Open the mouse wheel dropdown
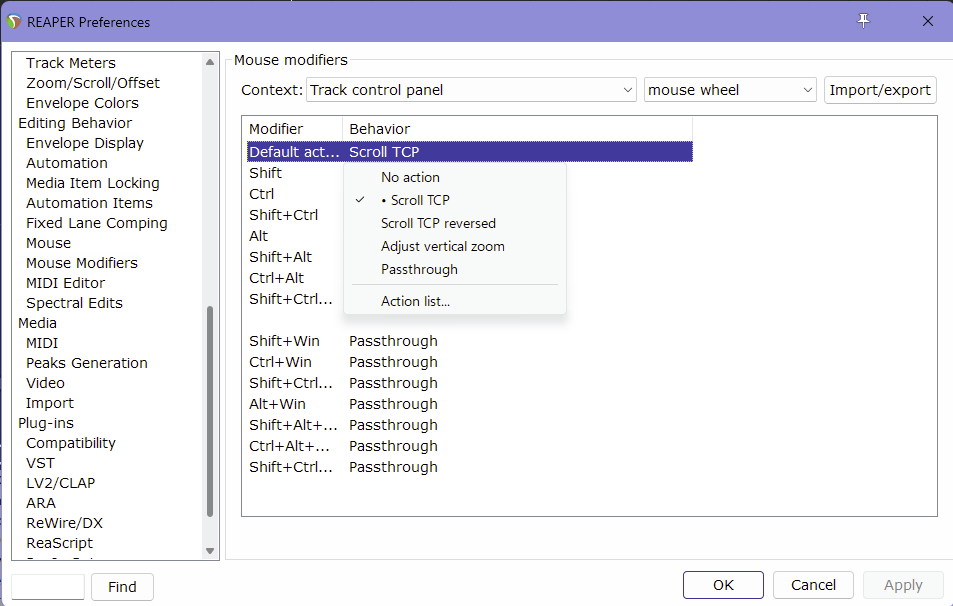The height and width of the screenshot is (606, 953). 730,90
